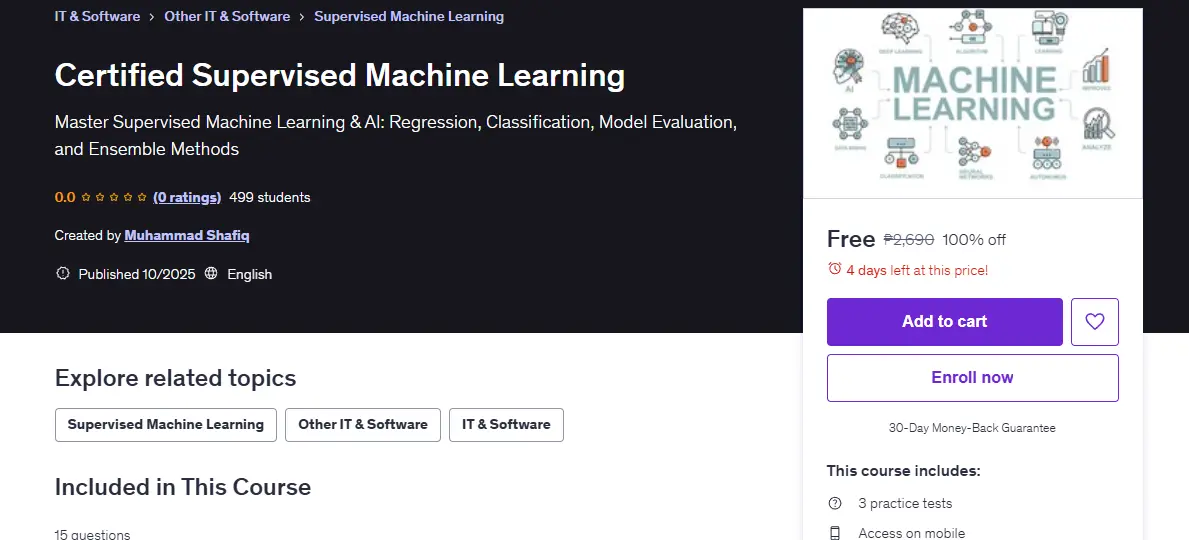Click the 0.0 rating score
Viewport: 1189px width, 540px height.
64,197
